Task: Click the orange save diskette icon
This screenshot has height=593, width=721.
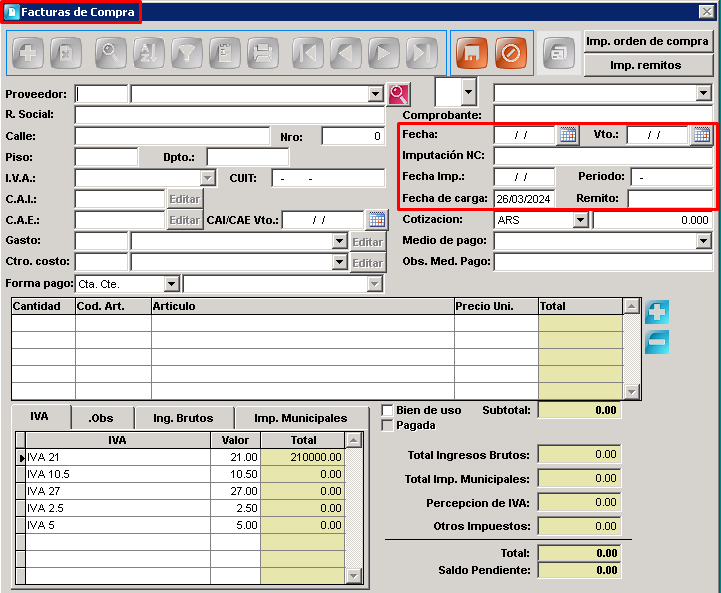Action: pyautogui.click(x=472, y=53)
